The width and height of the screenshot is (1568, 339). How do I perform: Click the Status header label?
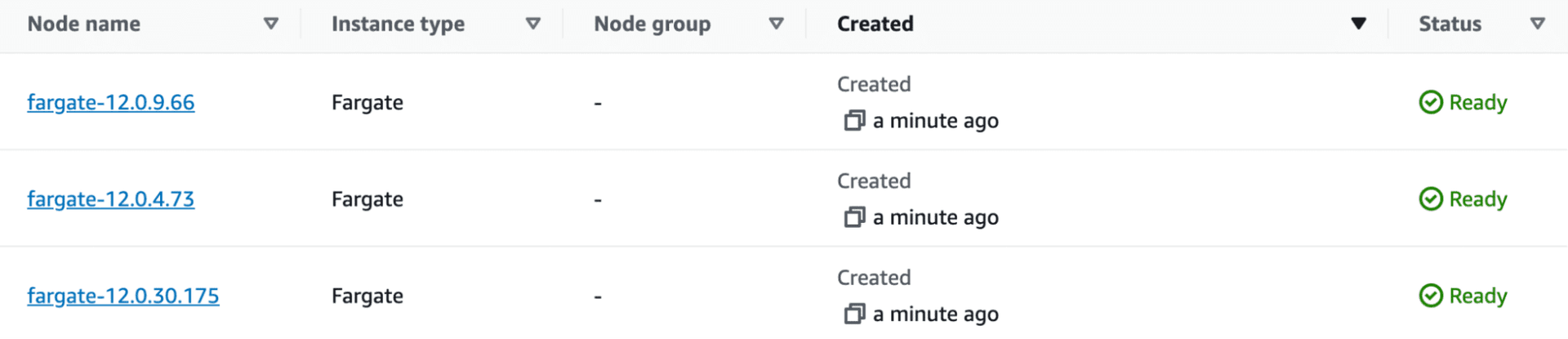tap(1450, 24)
